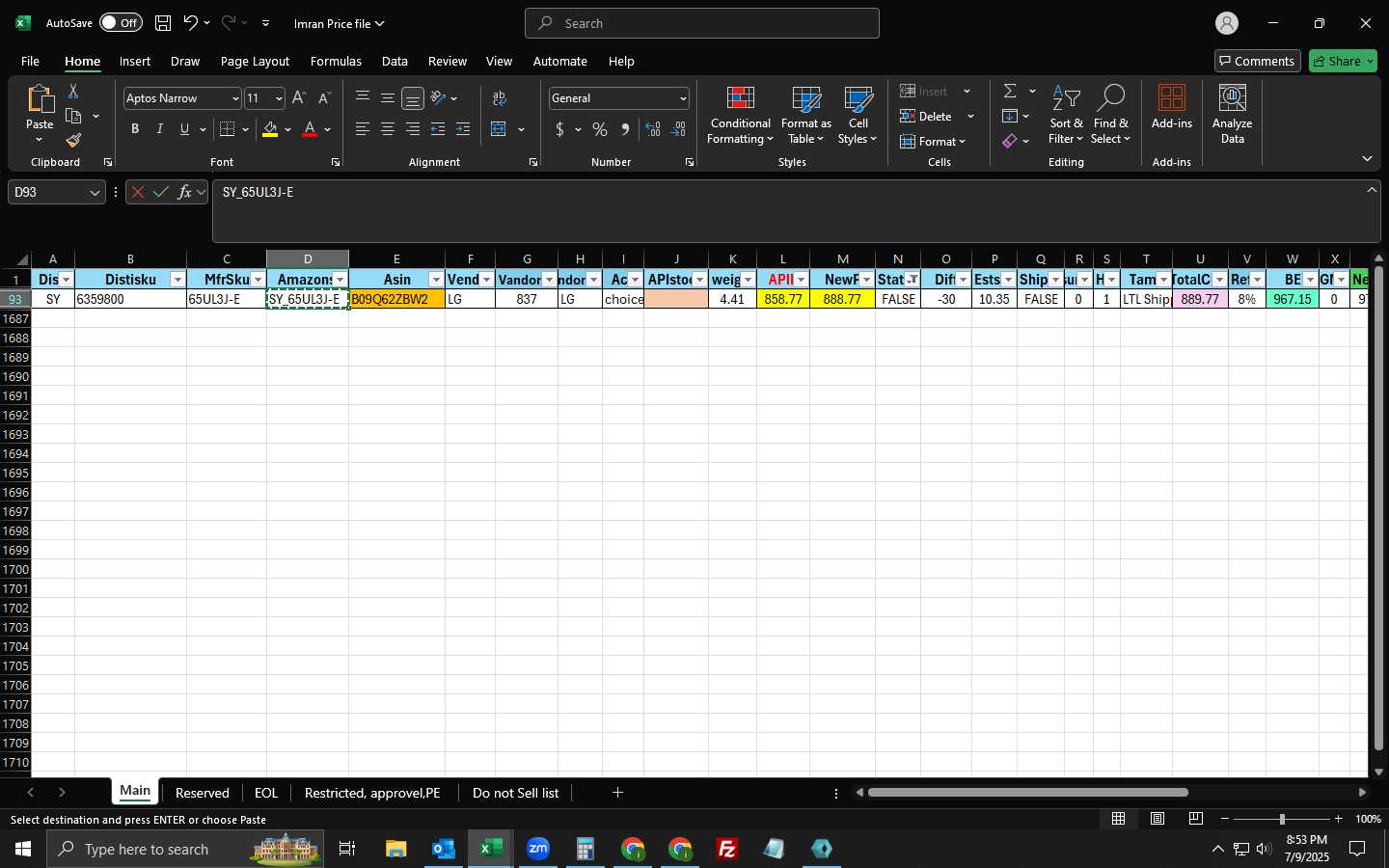The height and width of the screenshot is (868, 1389).
Task: Click the Percent Style icon
Action: (600, 129)
